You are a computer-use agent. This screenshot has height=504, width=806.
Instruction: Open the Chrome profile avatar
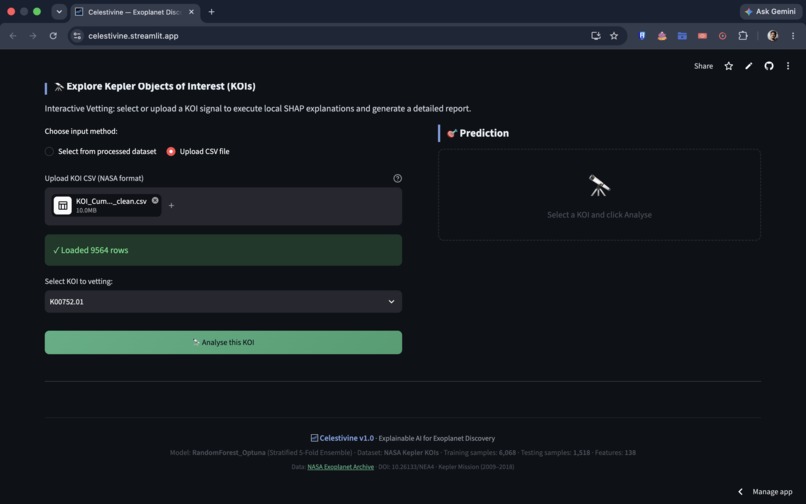pos(772,36)
